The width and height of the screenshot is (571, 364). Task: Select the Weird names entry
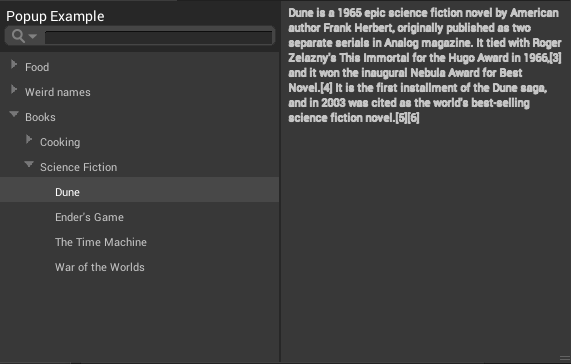click(x=58, y=92)
